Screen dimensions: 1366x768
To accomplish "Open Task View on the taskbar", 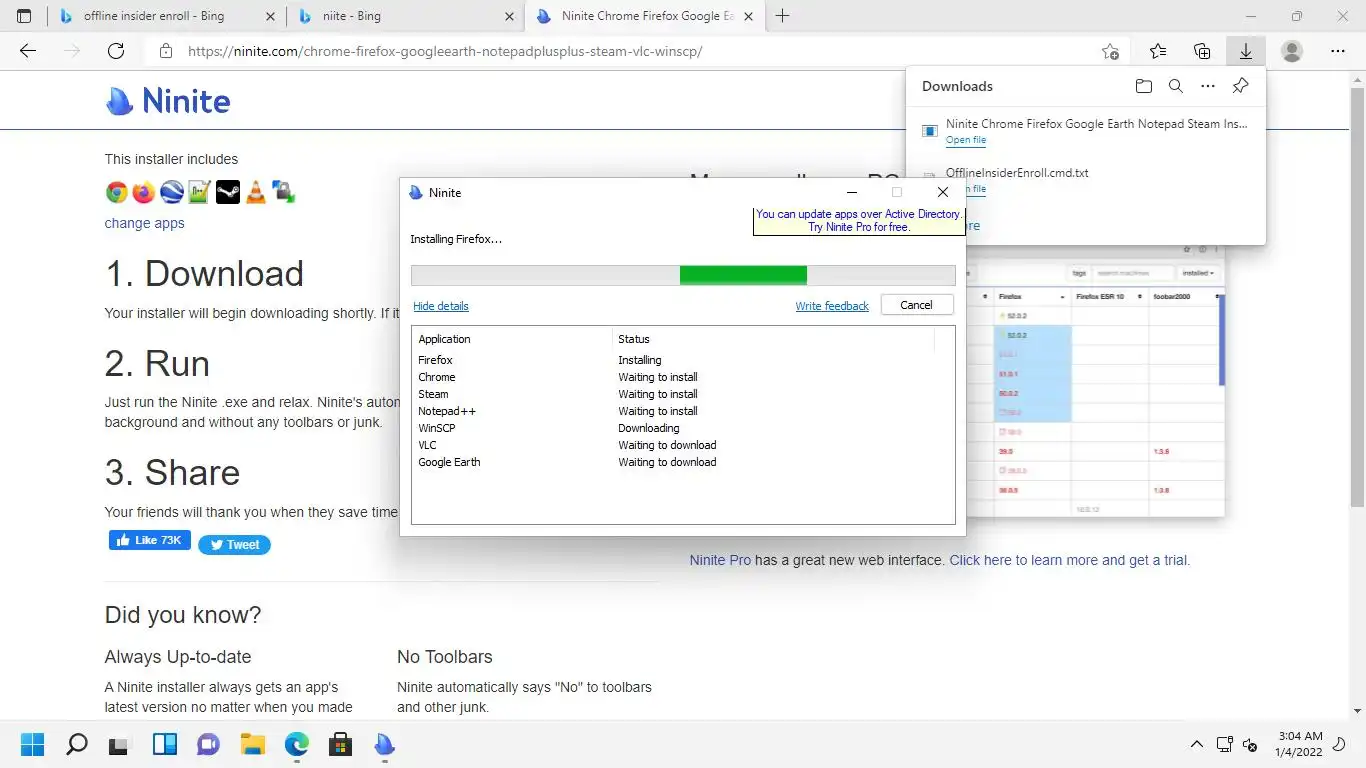I will click(x=120, y=744).
